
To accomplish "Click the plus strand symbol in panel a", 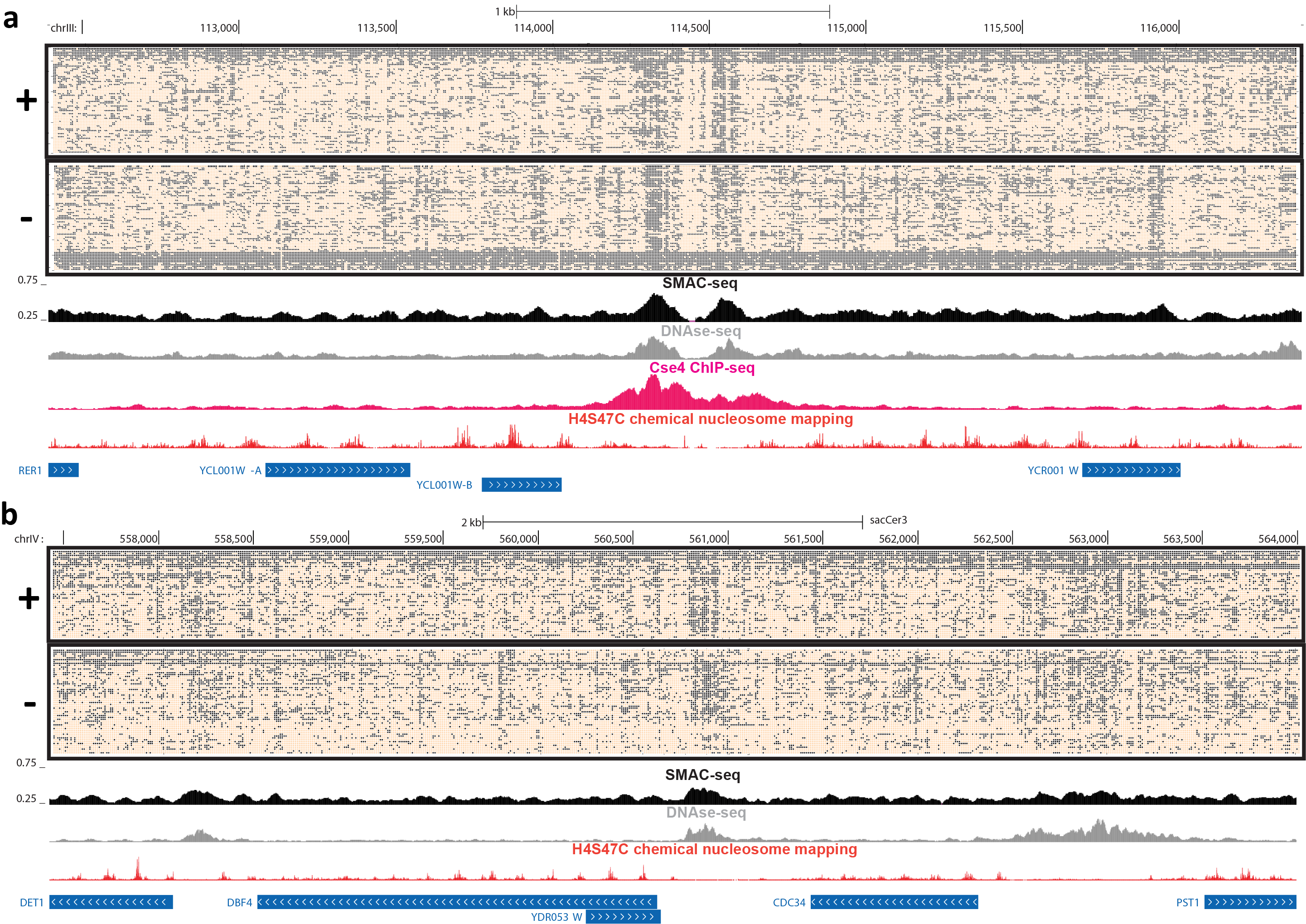I will pos(26,101).
